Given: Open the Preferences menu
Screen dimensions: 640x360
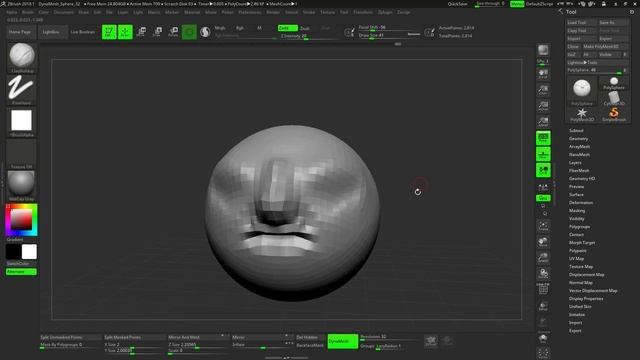Looking at the screenshot, I should [250, 12].
